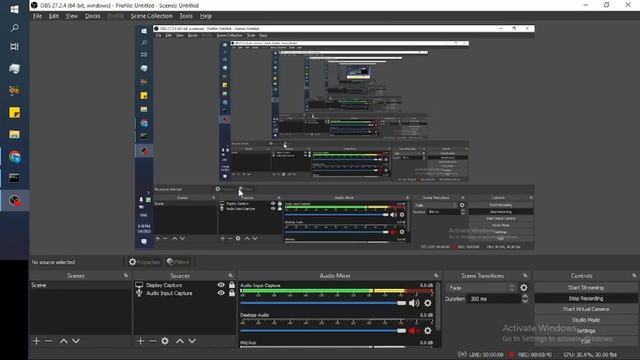Screen dimensions: 640x360
Task: Click the OBS Studio taskbar icon
Action: point(14,200)
